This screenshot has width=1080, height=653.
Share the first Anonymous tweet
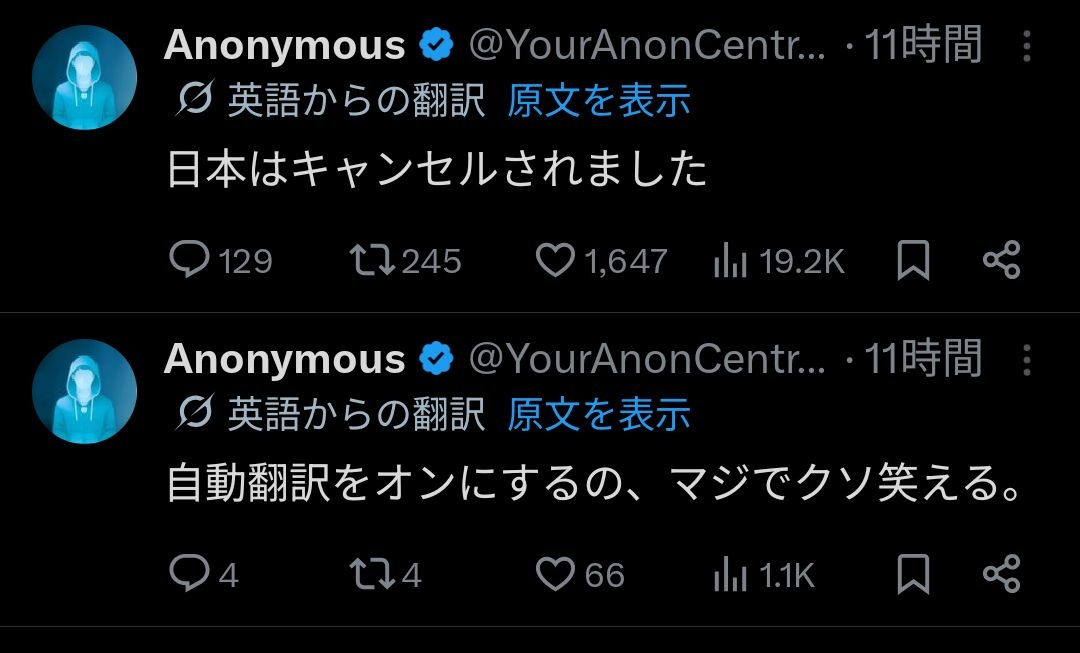1001,261
